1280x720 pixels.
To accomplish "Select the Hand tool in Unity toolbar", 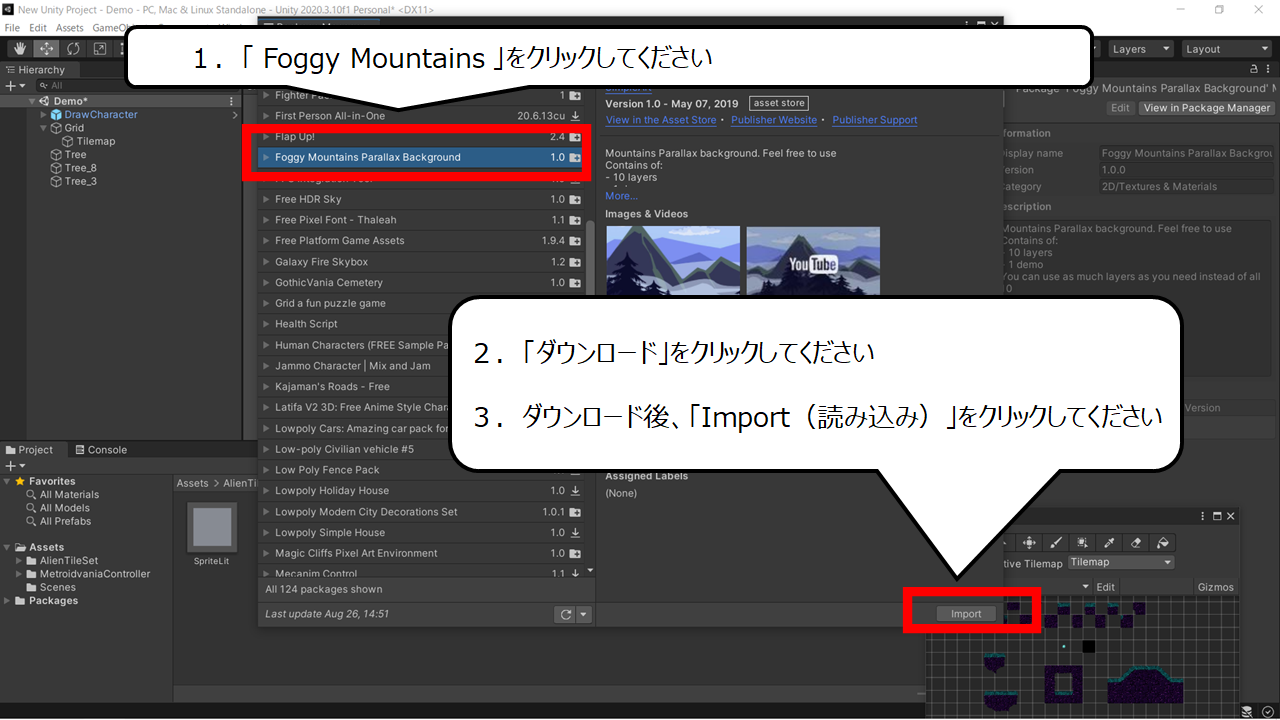I will coord(19,48).
